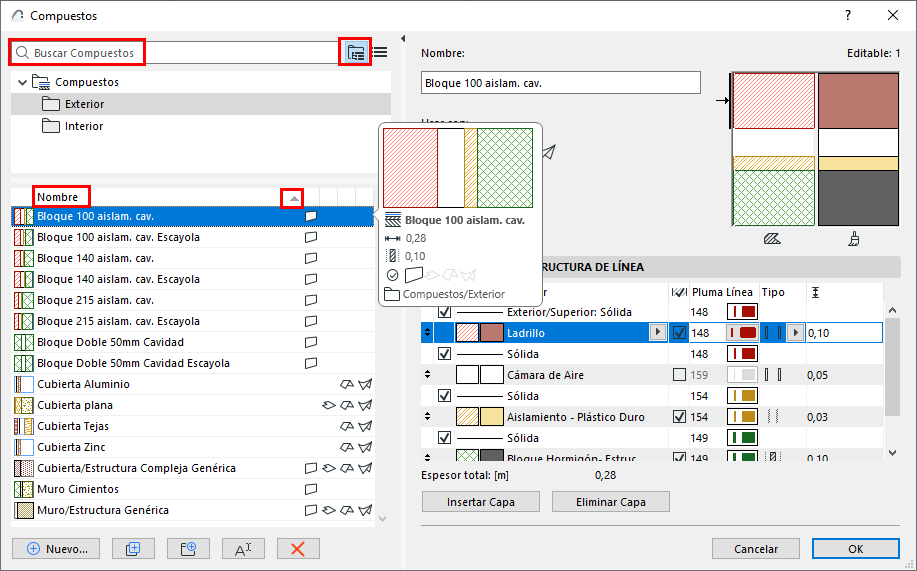The height and width of the screenshot is (571, 917).
Task: Confirm with the OK button
Action: [x=856, y=549]
